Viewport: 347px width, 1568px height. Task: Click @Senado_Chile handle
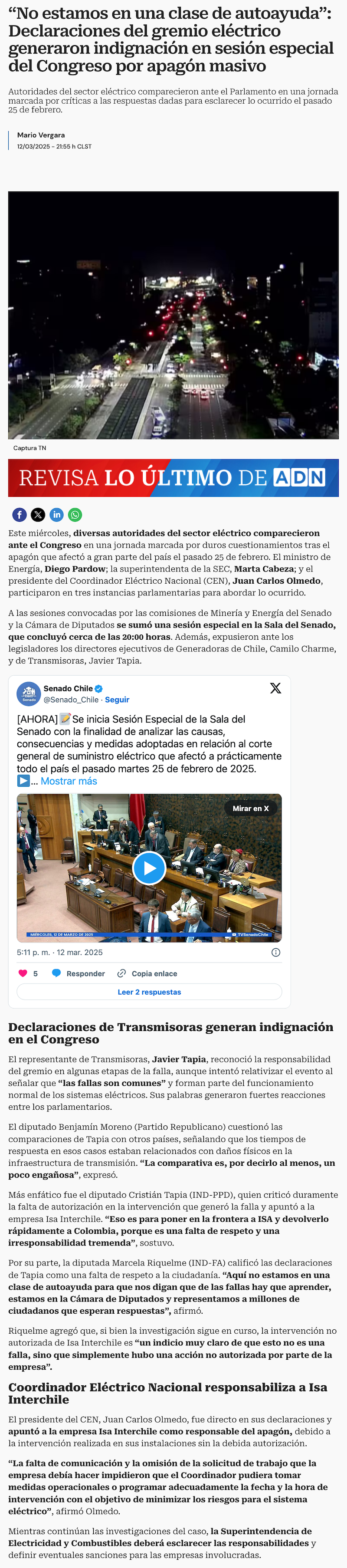click(x=71, y=700)
